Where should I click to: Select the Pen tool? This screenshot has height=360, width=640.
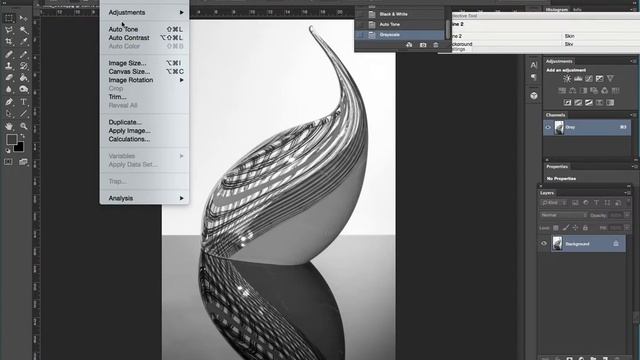click(9, 102)
